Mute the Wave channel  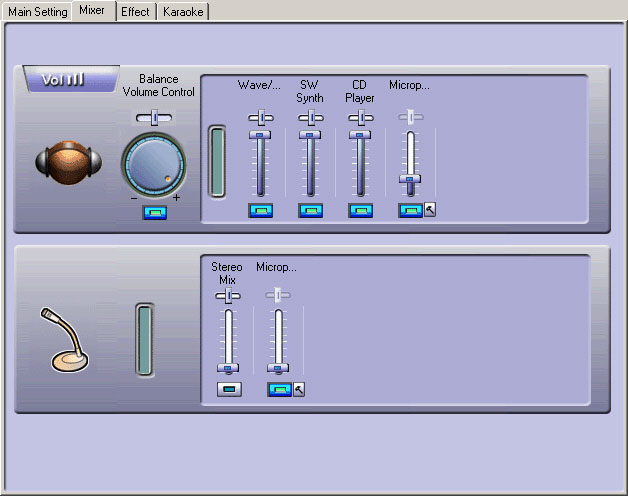[x=261, y=210]
